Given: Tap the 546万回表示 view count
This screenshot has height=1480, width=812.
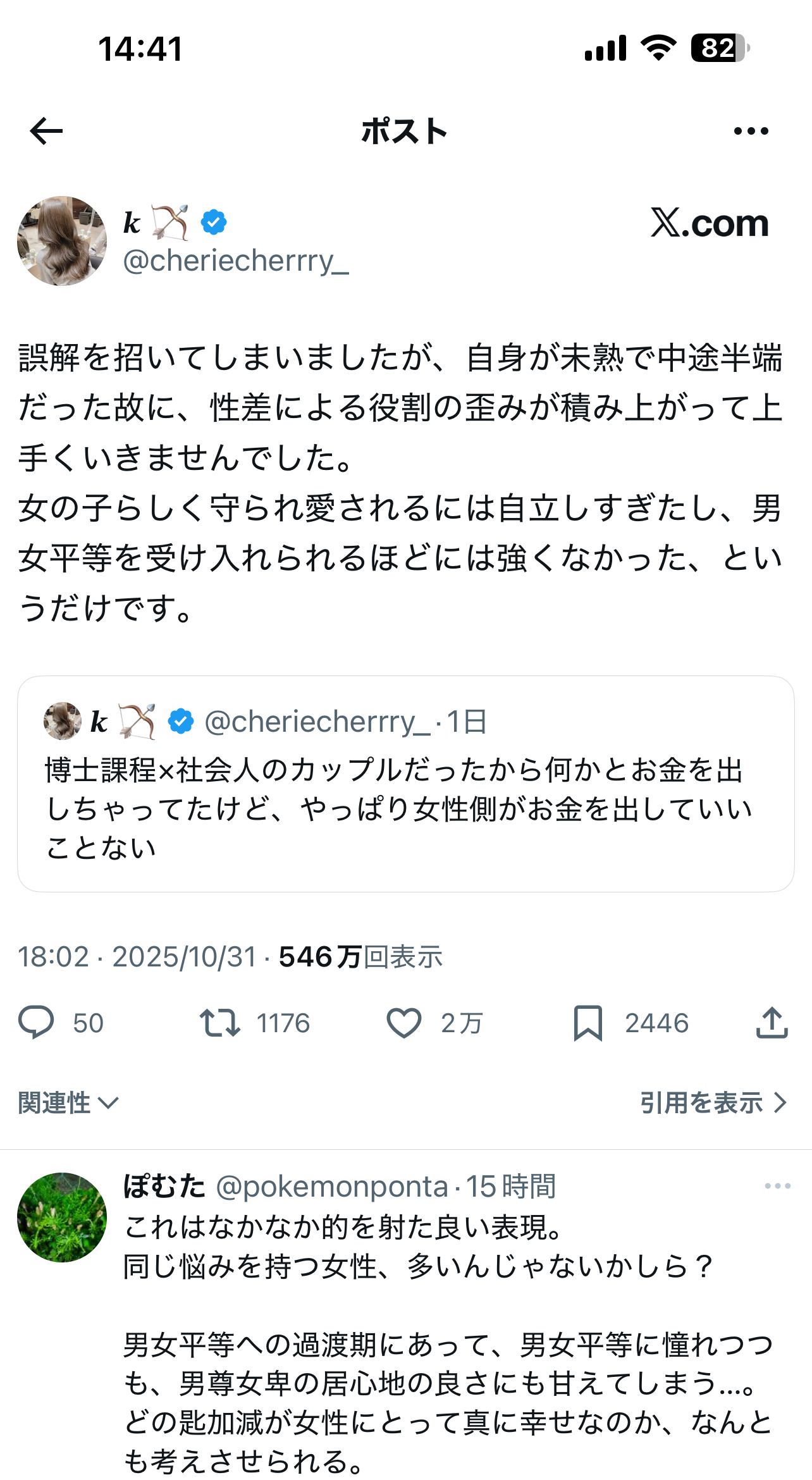Looking at the screenshot, I should click(360, 957).
